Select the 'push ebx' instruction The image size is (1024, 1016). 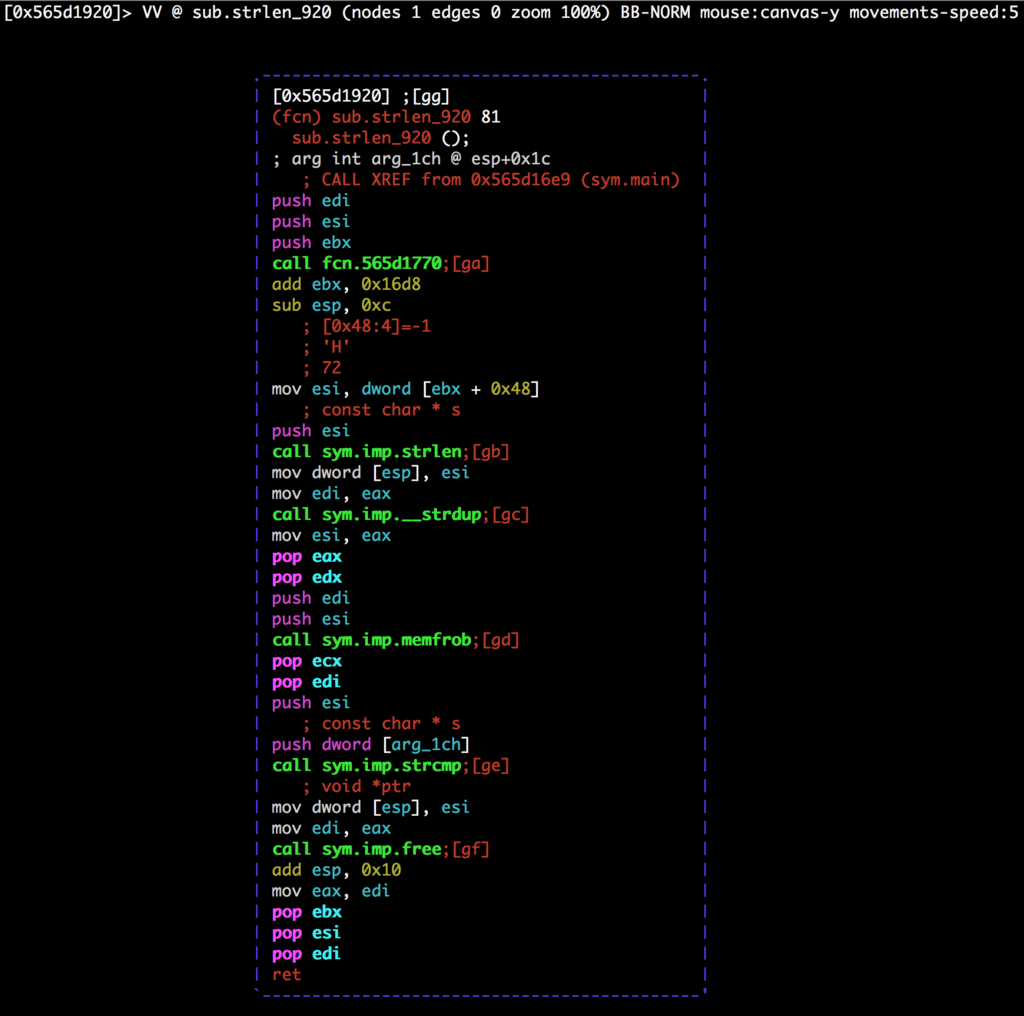[x=312, y=242]
